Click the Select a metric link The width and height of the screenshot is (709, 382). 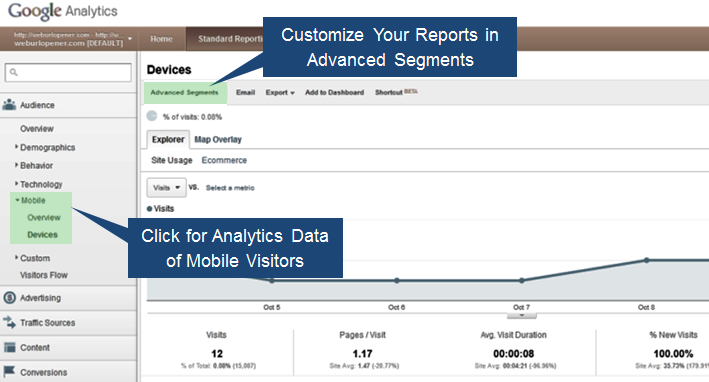(230, 188)
